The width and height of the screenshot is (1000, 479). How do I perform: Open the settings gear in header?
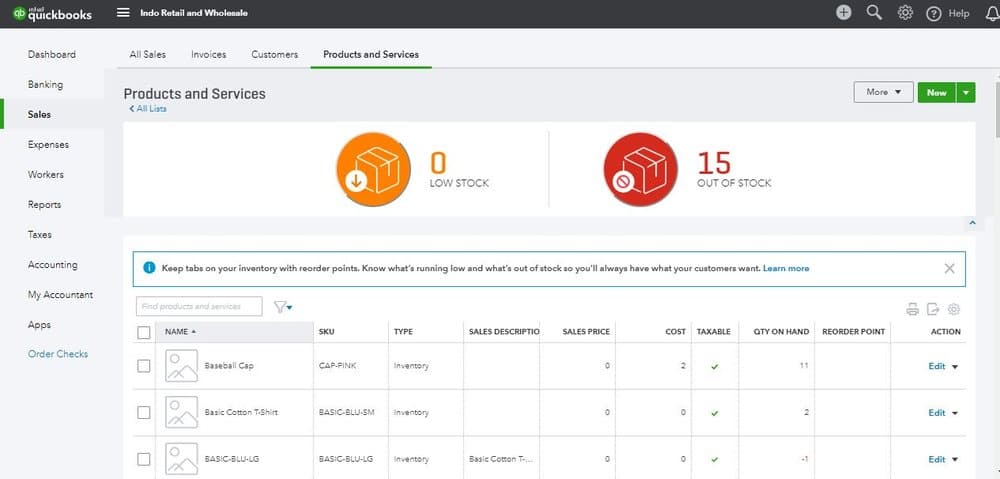(905, 13)
